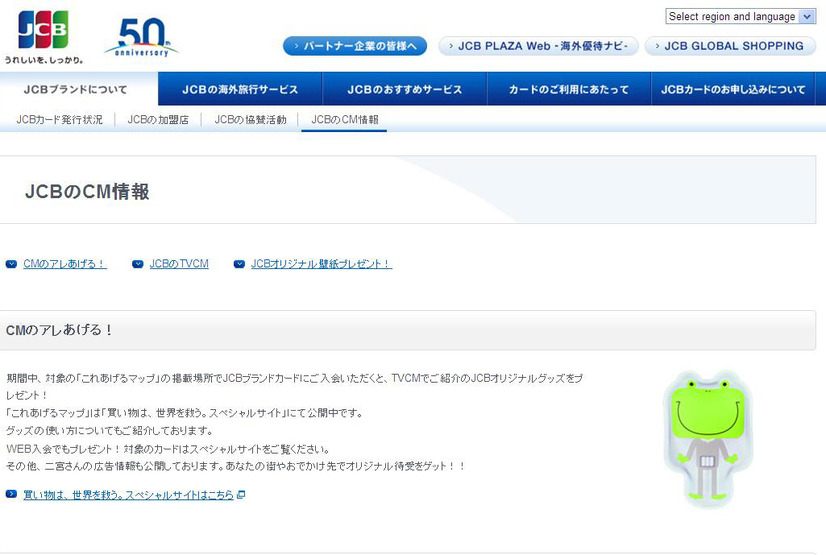Click arrow icon before 買い物は、世界を救う link
Screen dimensions: 826x555
tap(11, 494)
